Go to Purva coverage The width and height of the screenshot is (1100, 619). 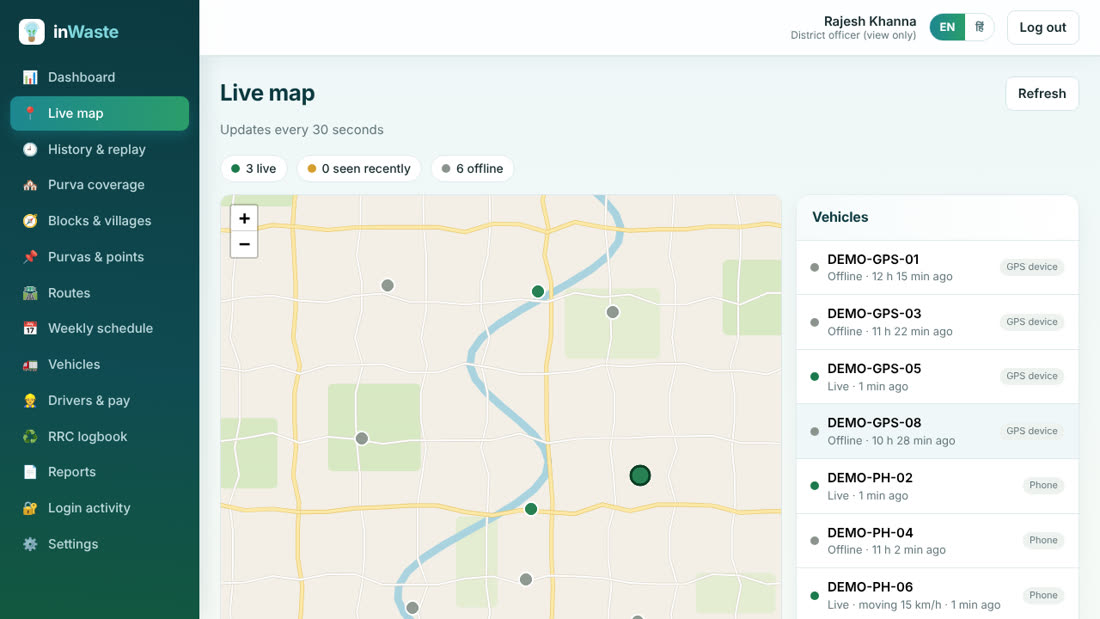click(100, 185)
